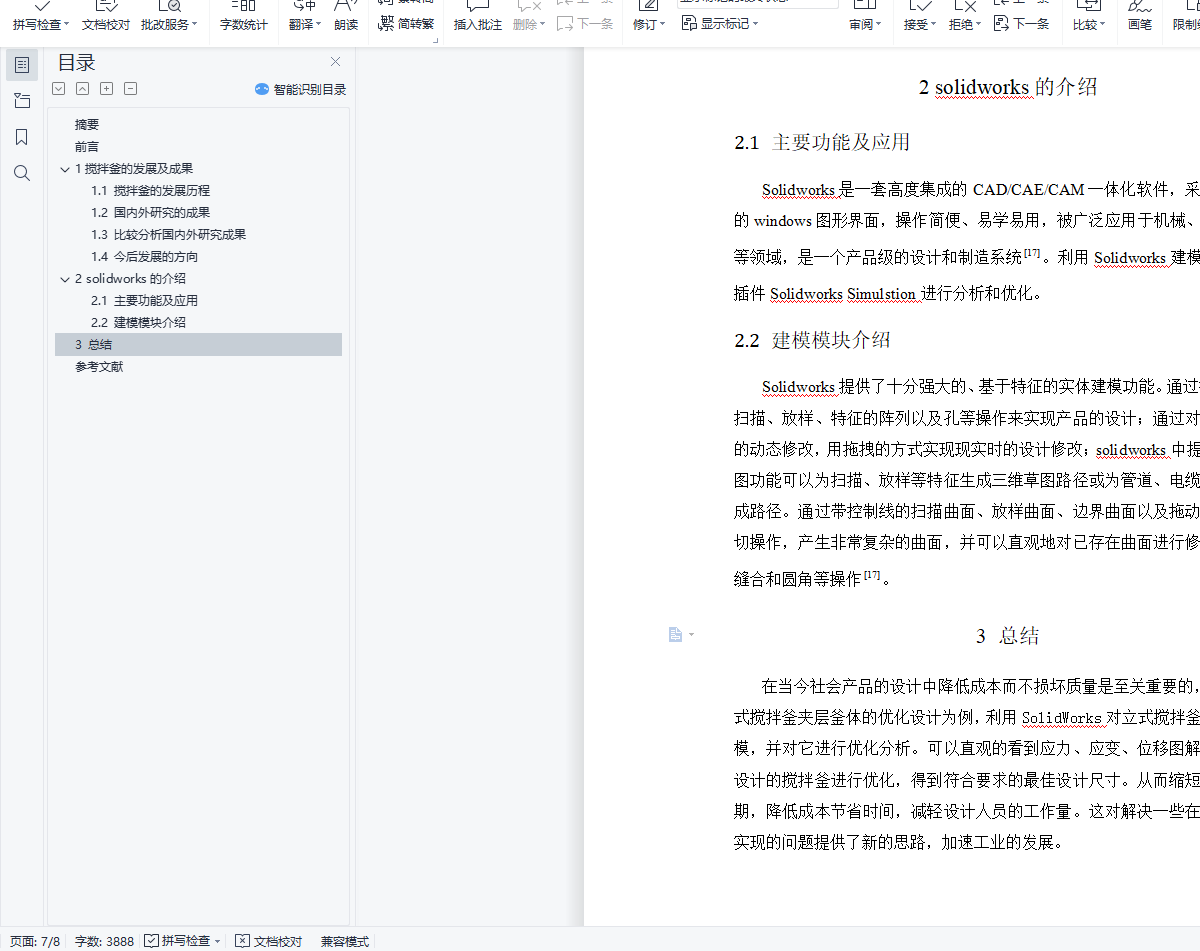Open the bookmark pane in the sidebar
Viewport: 1200px width, 951px height.
pos(22,137)
